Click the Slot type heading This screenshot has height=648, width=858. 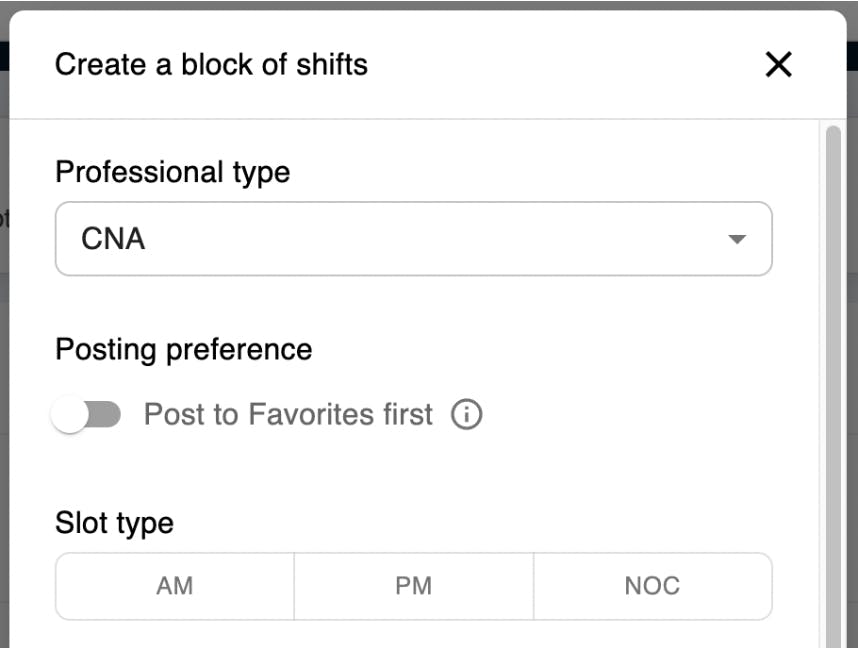[114, 523]
